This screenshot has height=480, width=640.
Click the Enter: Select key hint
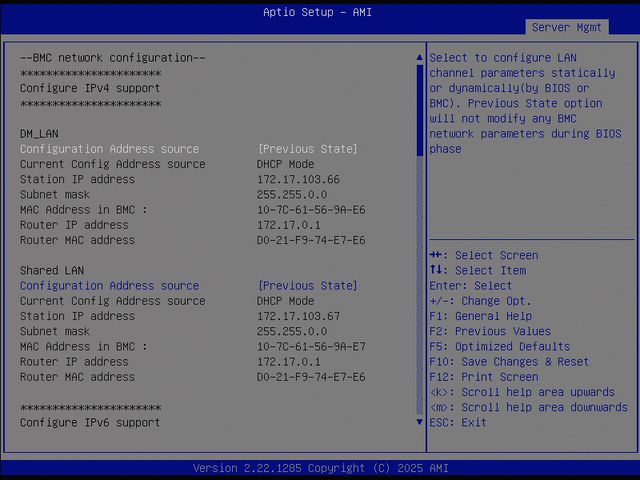click(x=471, y=286)
